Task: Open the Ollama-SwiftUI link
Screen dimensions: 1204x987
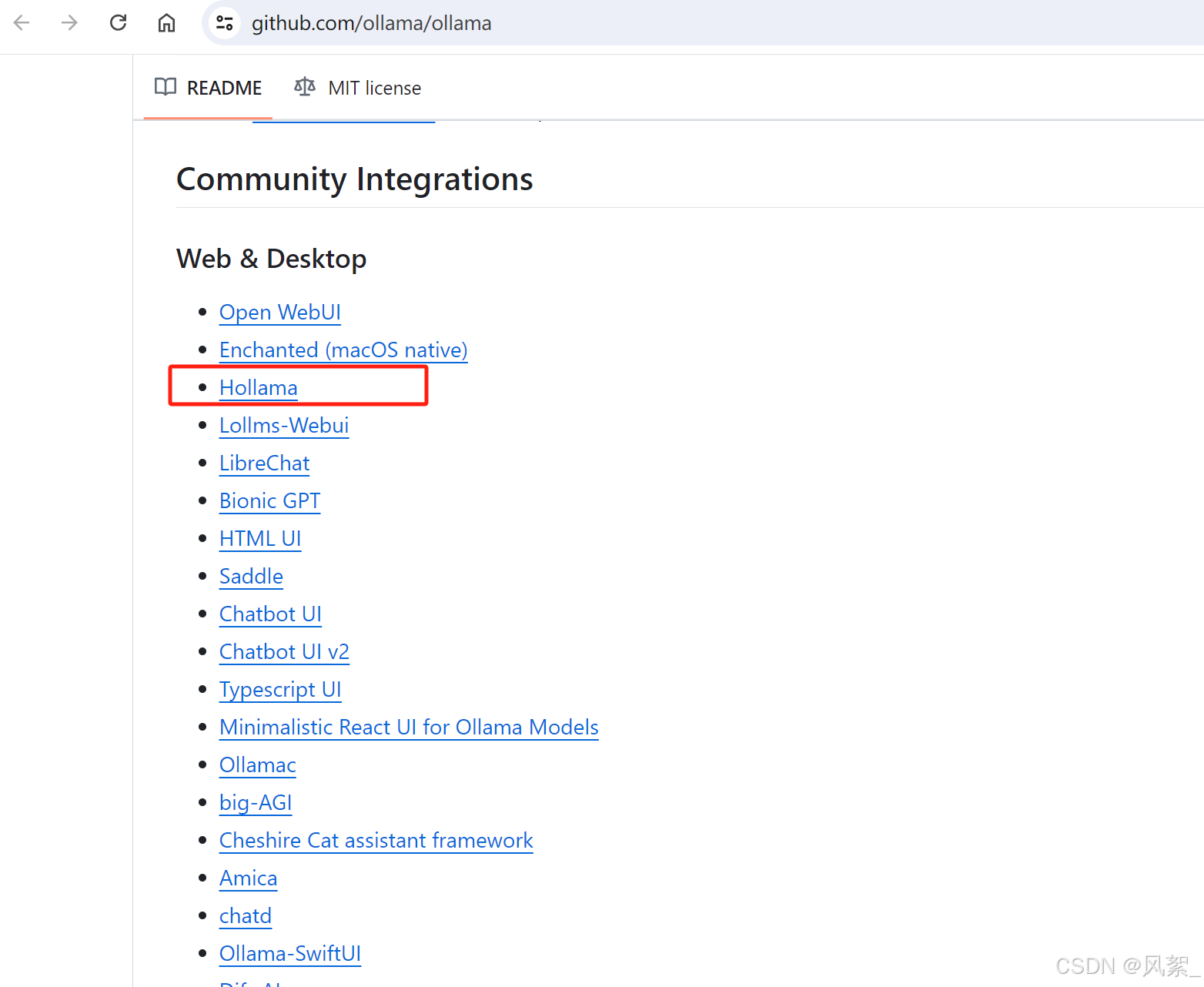Action: (290, 953)
